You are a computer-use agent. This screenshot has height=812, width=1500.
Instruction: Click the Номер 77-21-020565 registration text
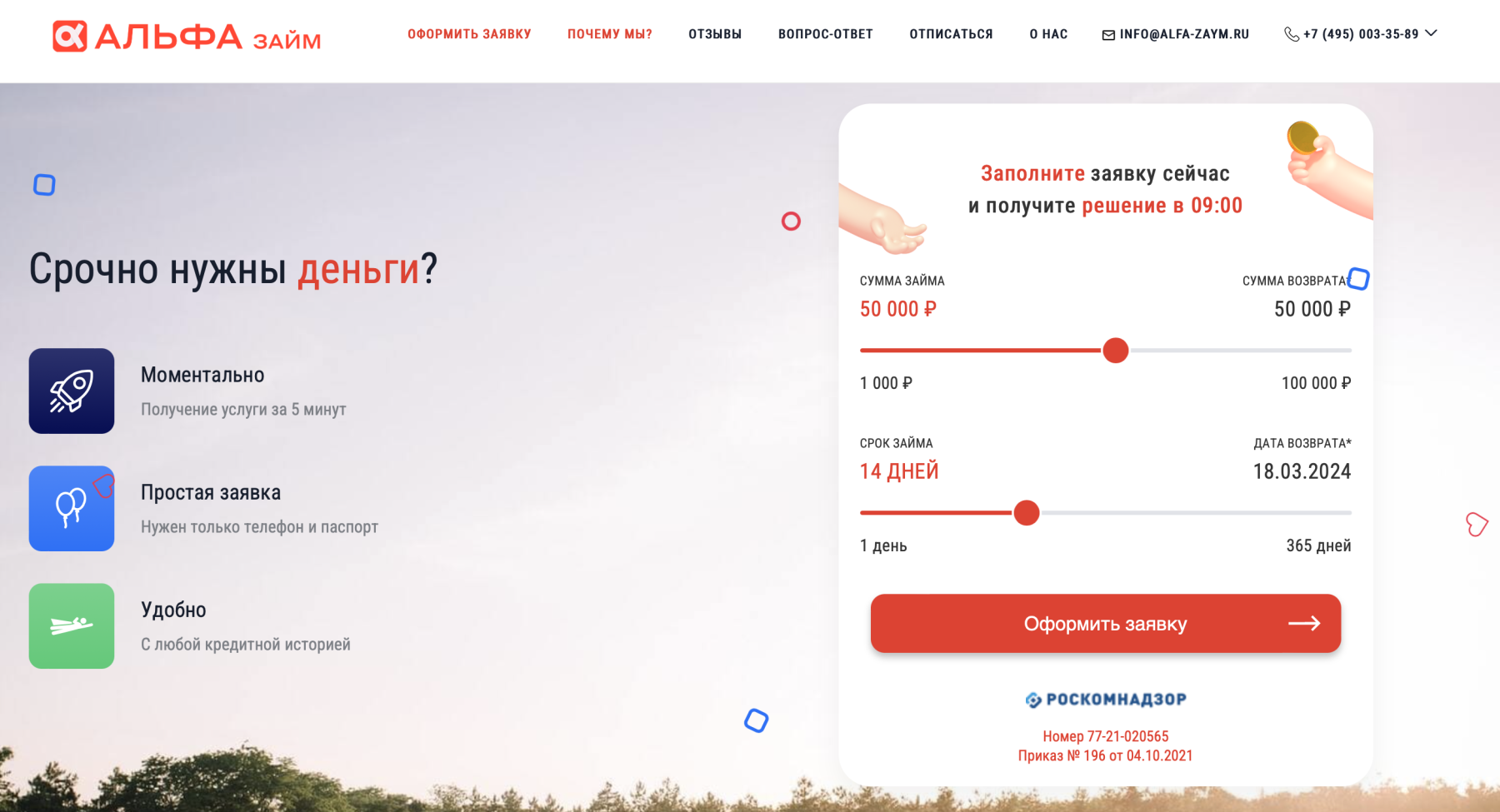click(x=1106, y=736)
